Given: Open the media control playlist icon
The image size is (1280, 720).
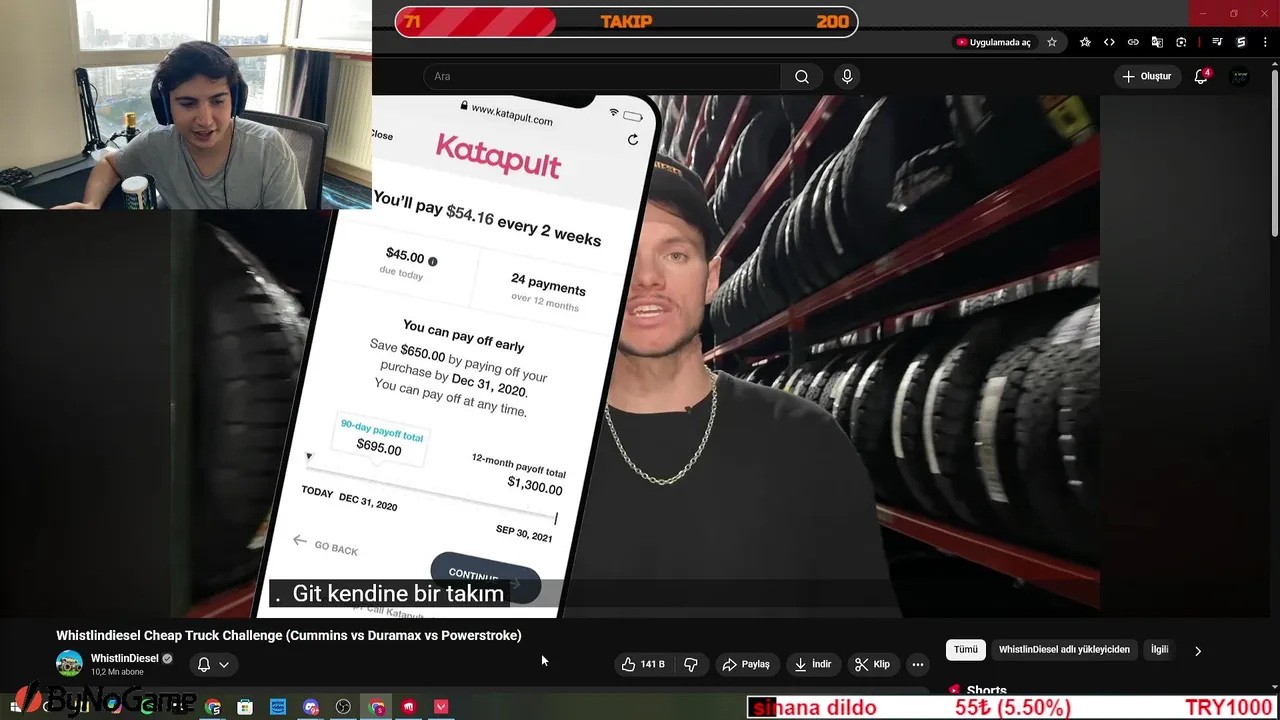Looking at the screenshot, I should [x=1217, y=42].
